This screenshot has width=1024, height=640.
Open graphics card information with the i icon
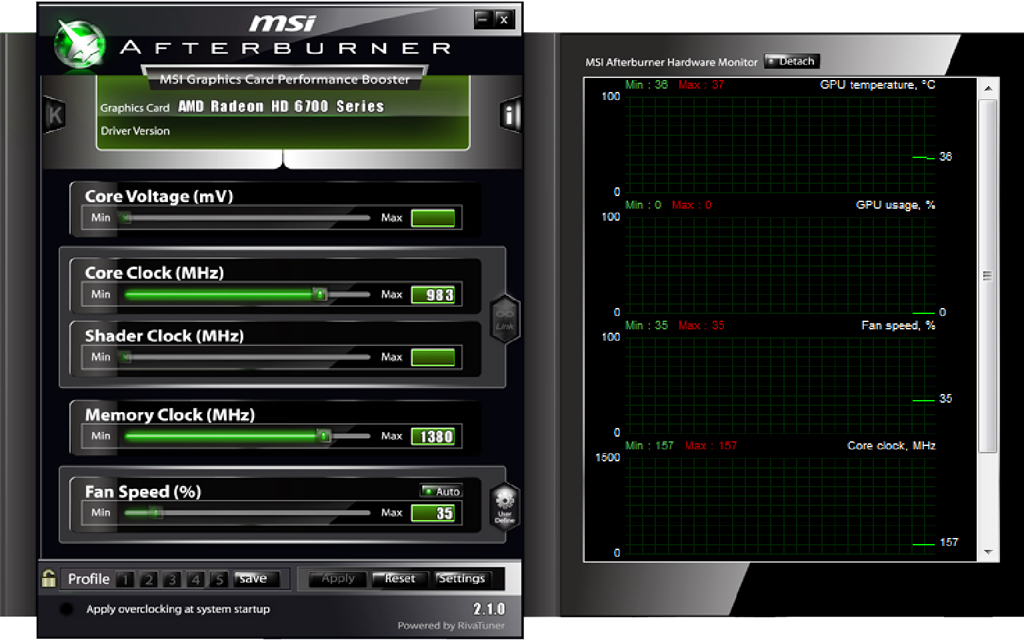[x=511, y=113]
